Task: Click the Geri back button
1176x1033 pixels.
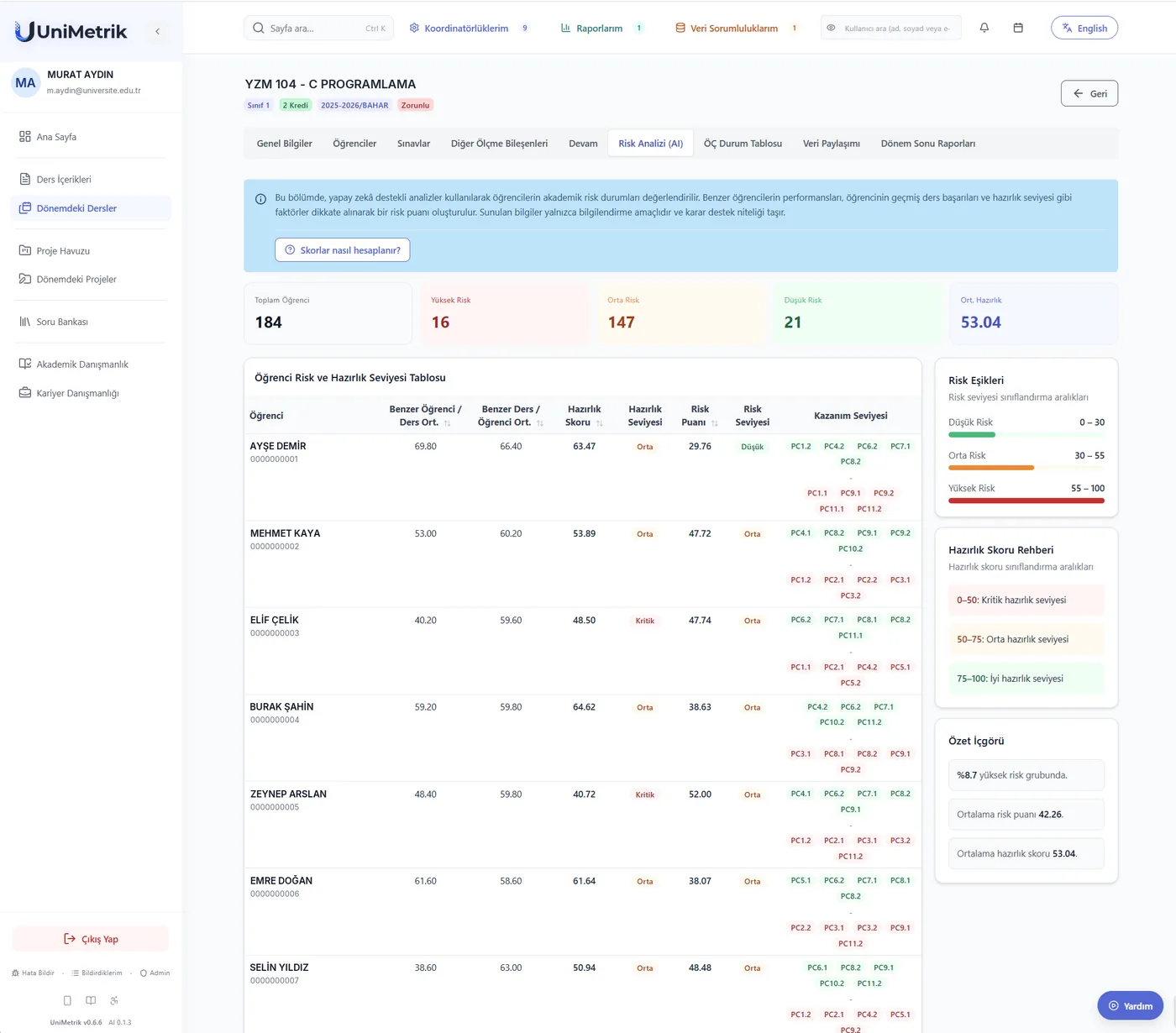Action: pyautogui.click(x=1089, y=93)
